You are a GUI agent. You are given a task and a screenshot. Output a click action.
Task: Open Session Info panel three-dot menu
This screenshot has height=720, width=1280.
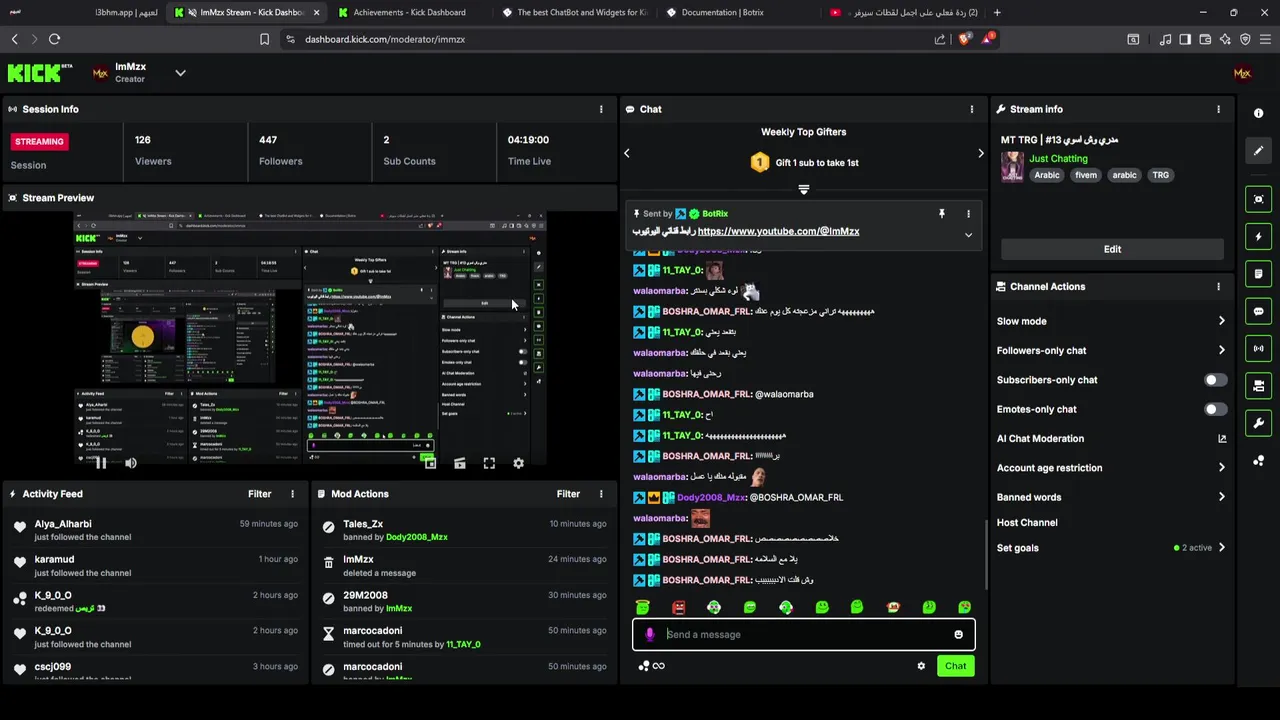click(x=601, y=109)
